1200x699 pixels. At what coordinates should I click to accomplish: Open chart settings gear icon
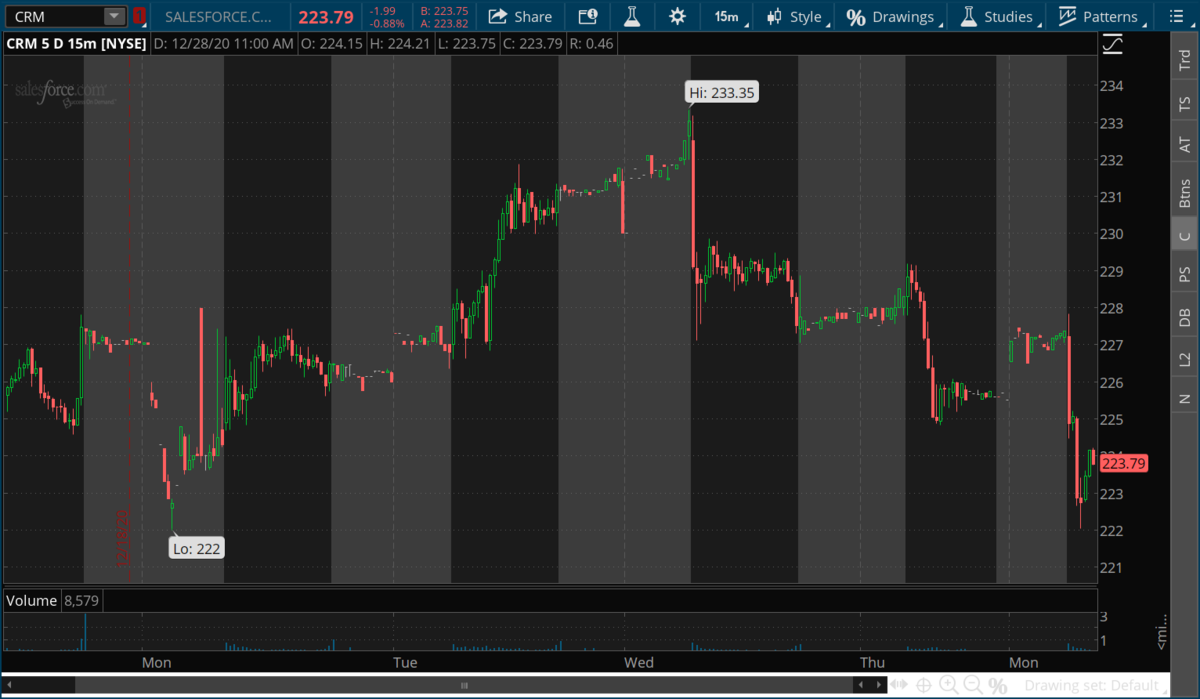pos(677,17)
